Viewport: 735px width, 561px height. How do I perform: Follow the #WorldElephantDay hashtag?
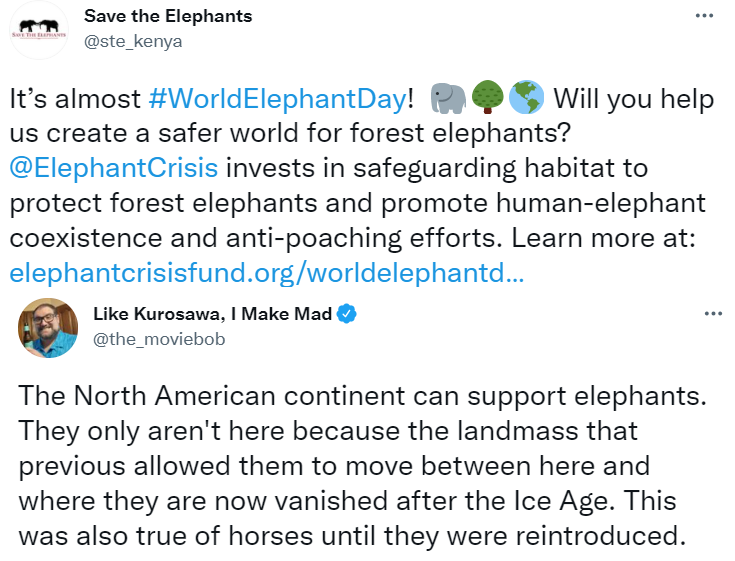[x=278, y=99]
